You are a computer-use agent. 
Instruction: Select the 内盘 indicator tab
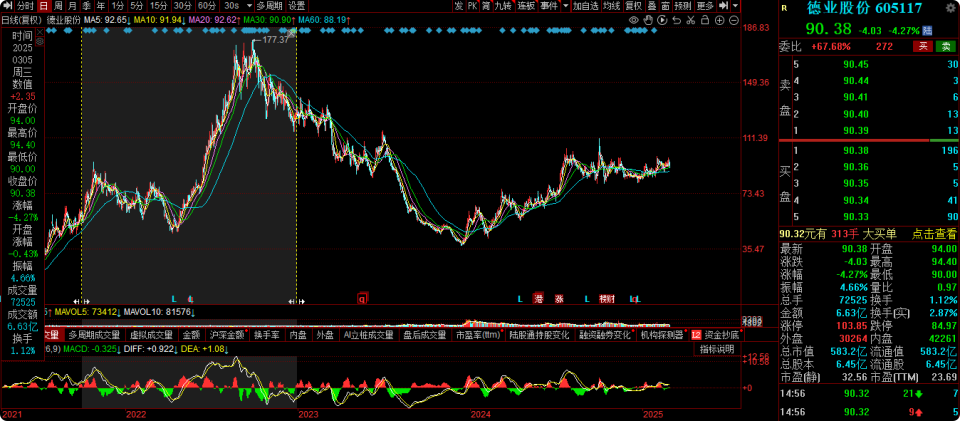pos(298,335)
